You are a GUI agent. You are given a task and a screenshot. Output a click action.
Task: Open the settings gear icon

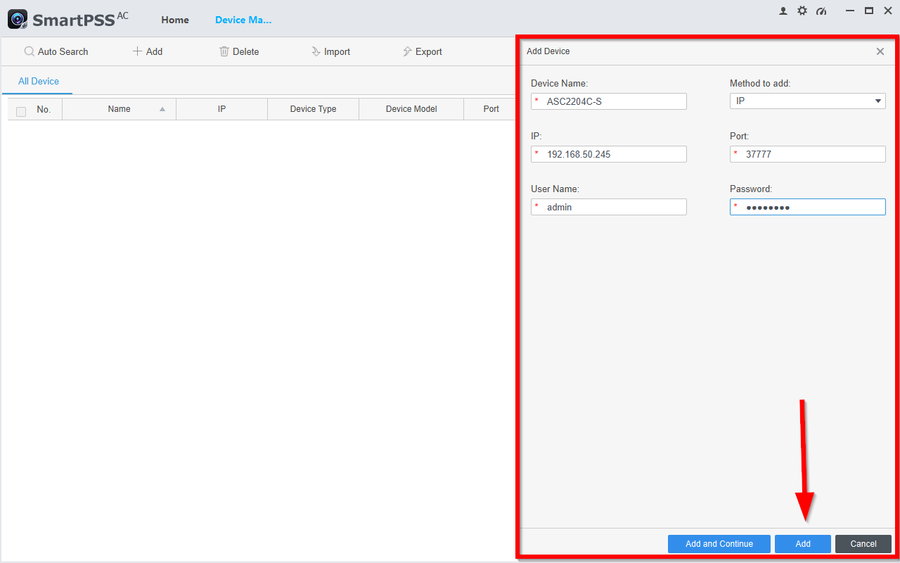pyautogui.click(x=801, y=11)
